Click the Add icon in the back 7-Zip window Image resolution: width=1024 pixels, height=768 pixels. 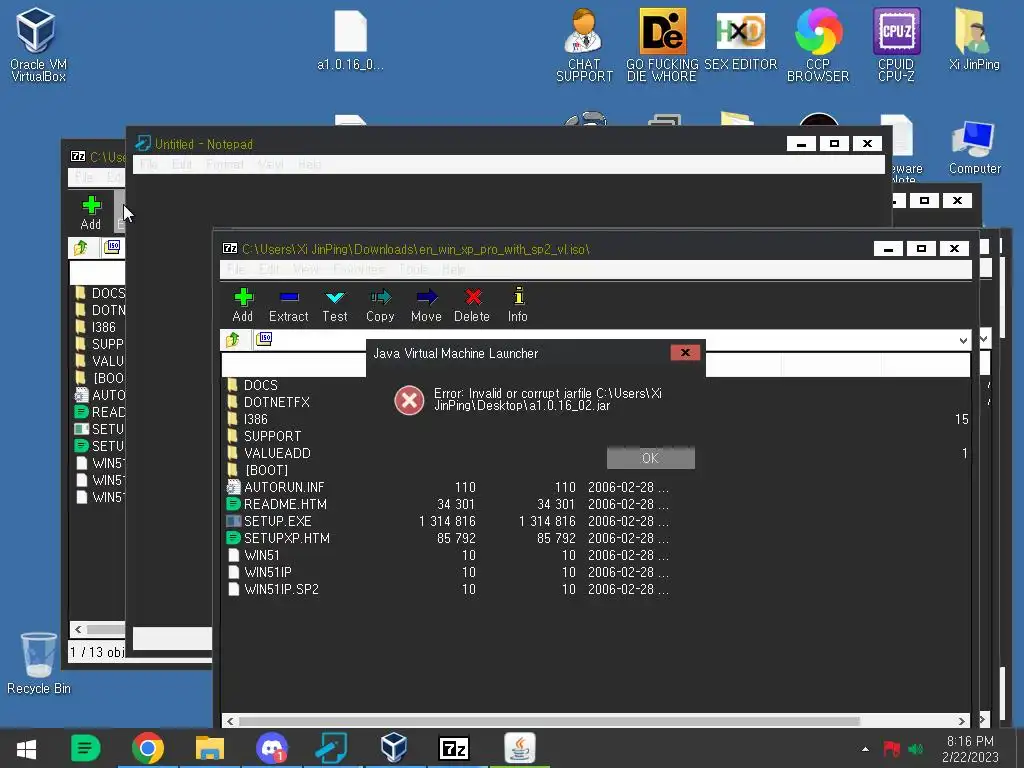pos(91,213)
